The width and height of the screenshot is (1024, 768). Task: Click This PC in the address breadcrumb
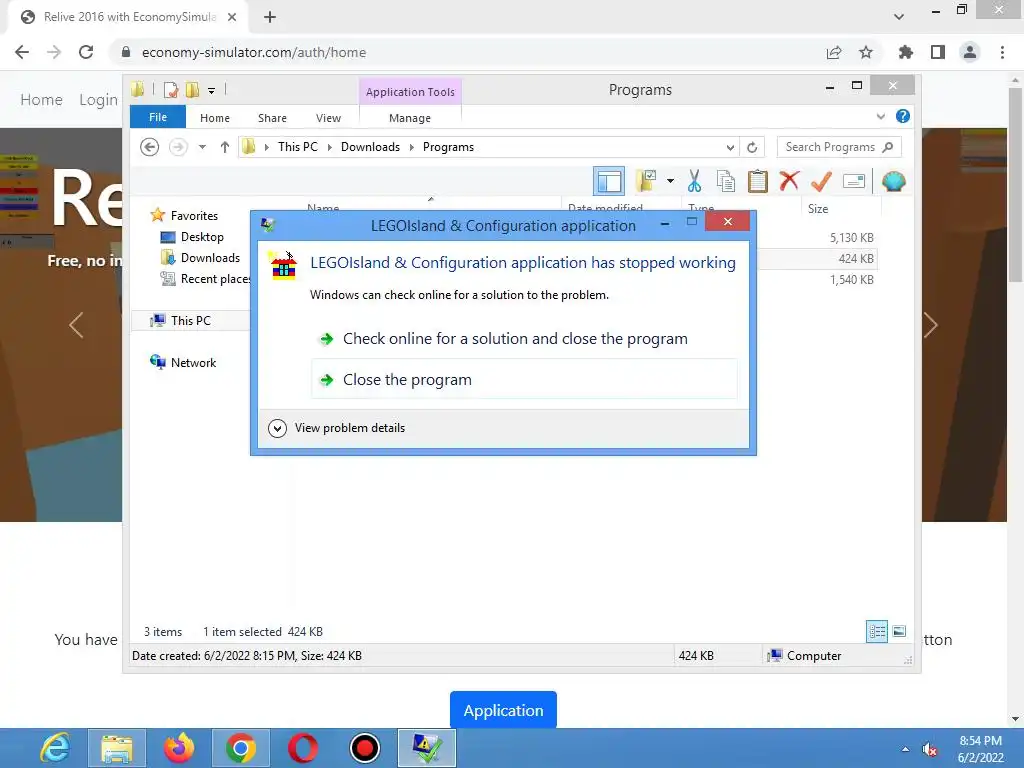[x=298, y=147]
